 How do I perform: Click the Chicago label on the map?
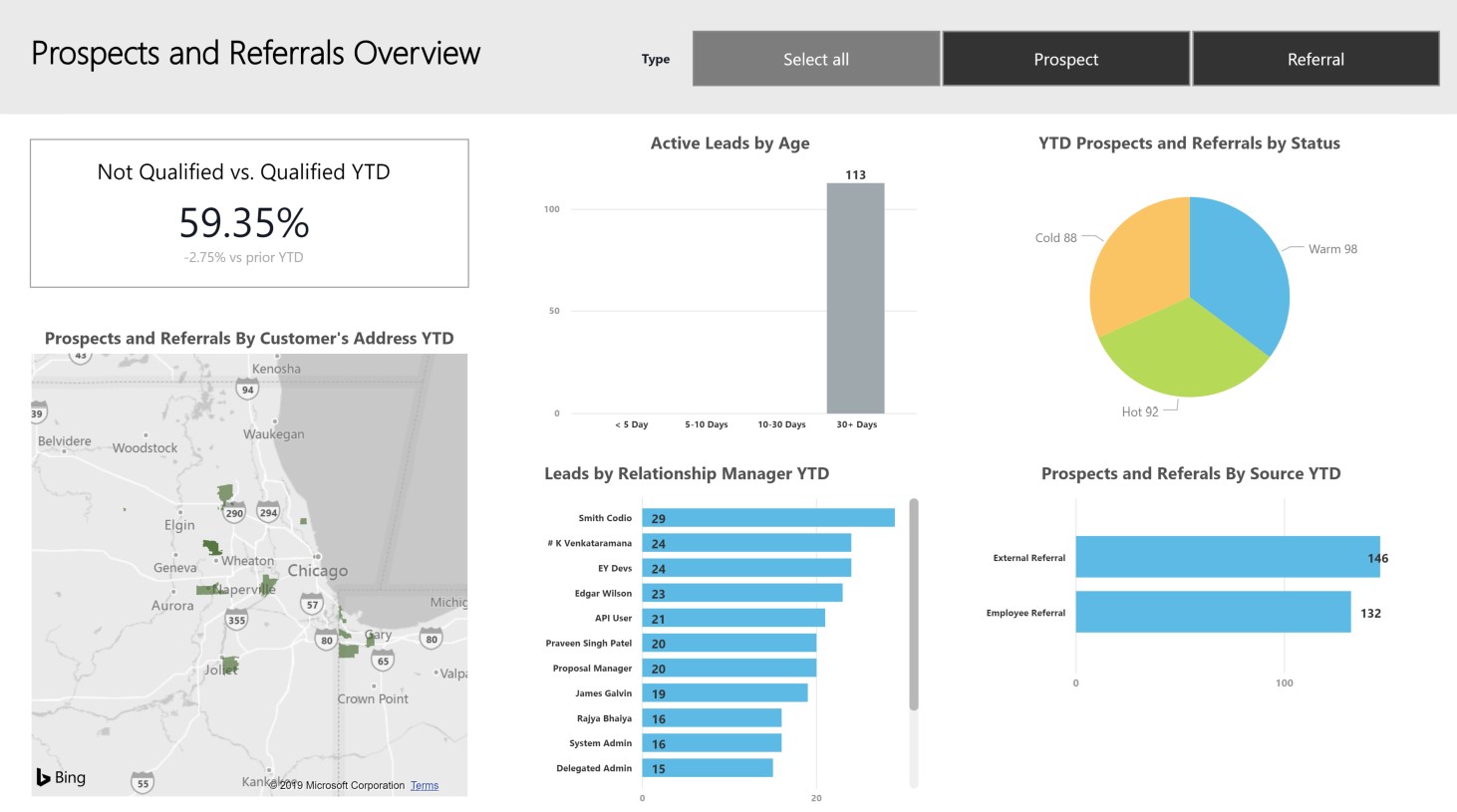tap(318, 571)
